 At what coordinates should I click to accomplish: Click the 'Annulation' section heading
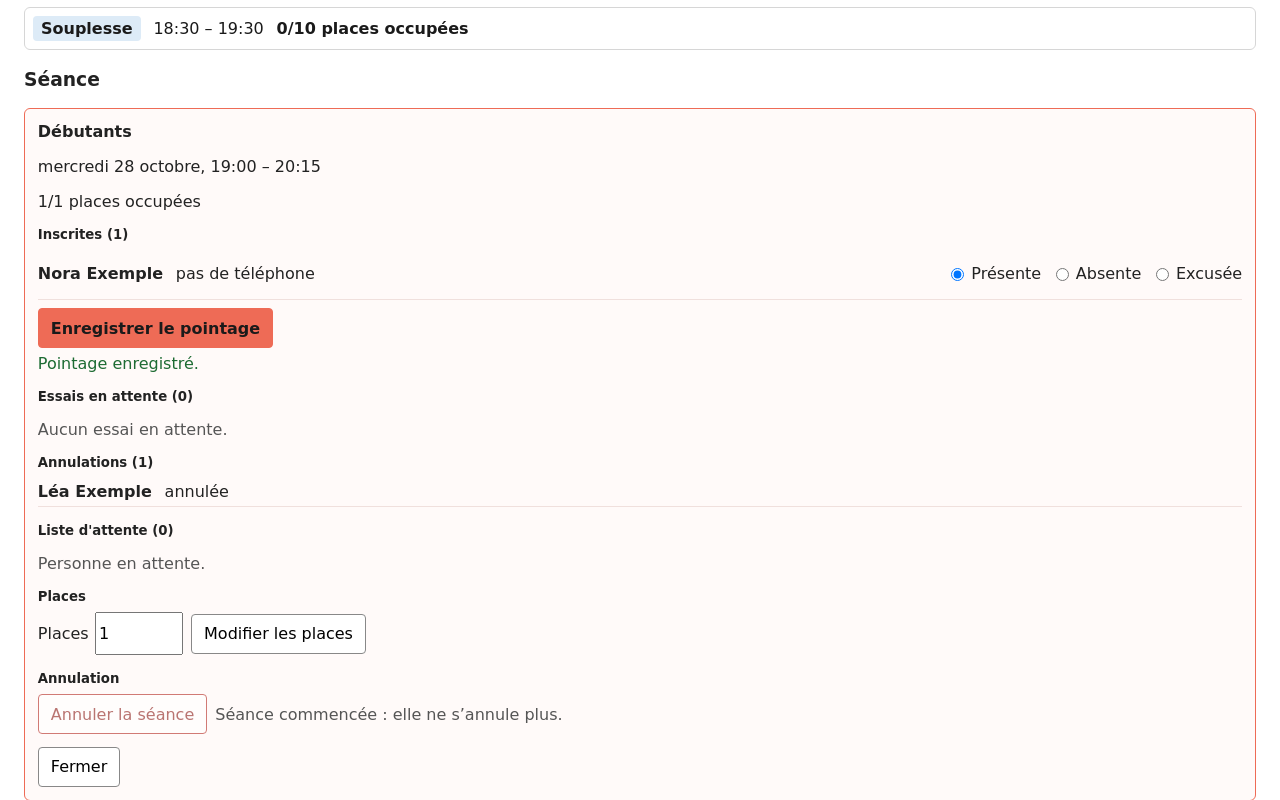tap(78, 678)
